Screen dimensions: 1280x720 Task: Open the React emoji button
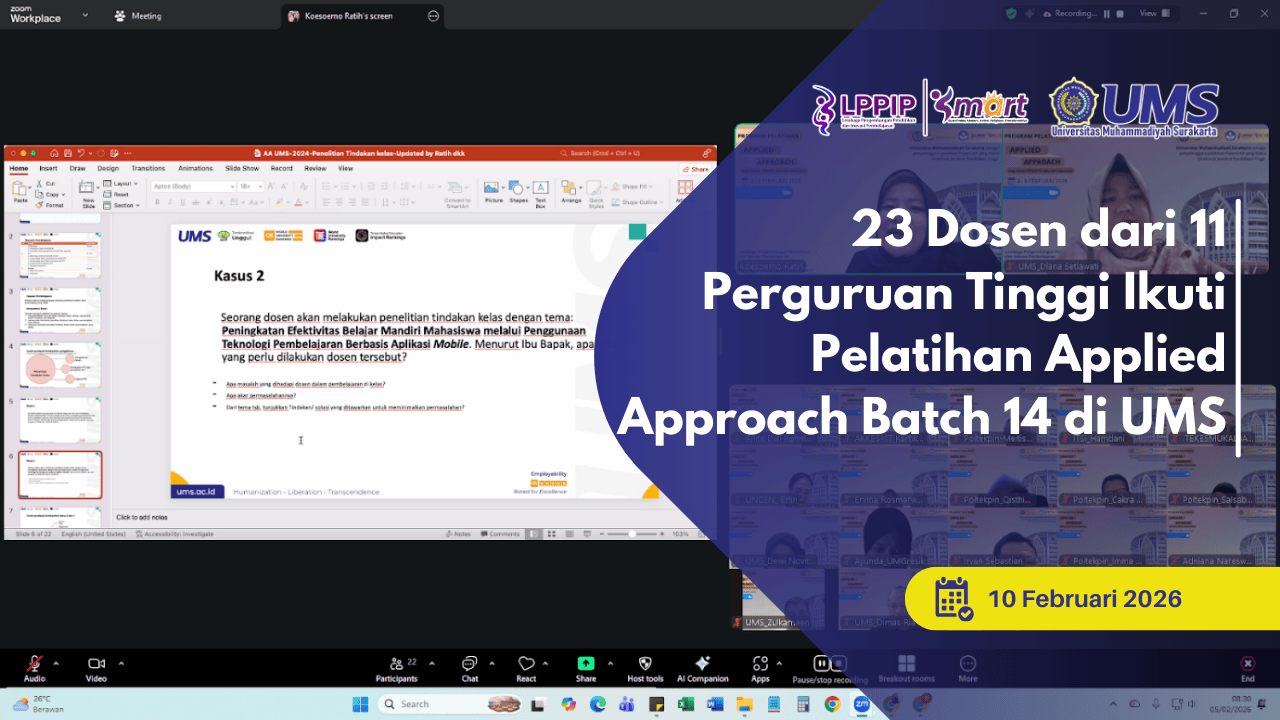(x=526, y=668)
